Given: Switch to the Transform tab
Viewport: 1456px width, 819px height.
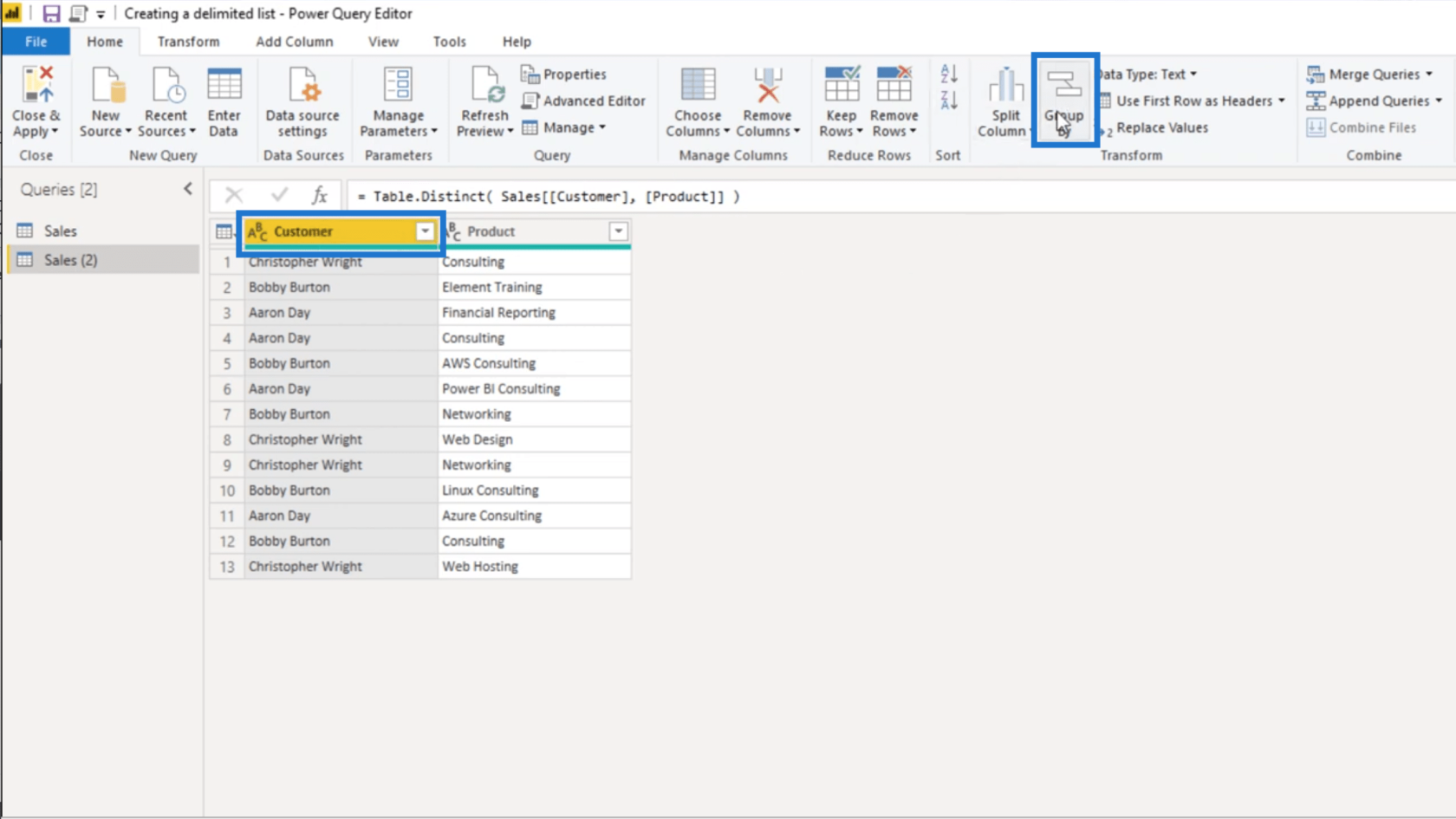Looking at the screenshot, I should tap(188, 42).
